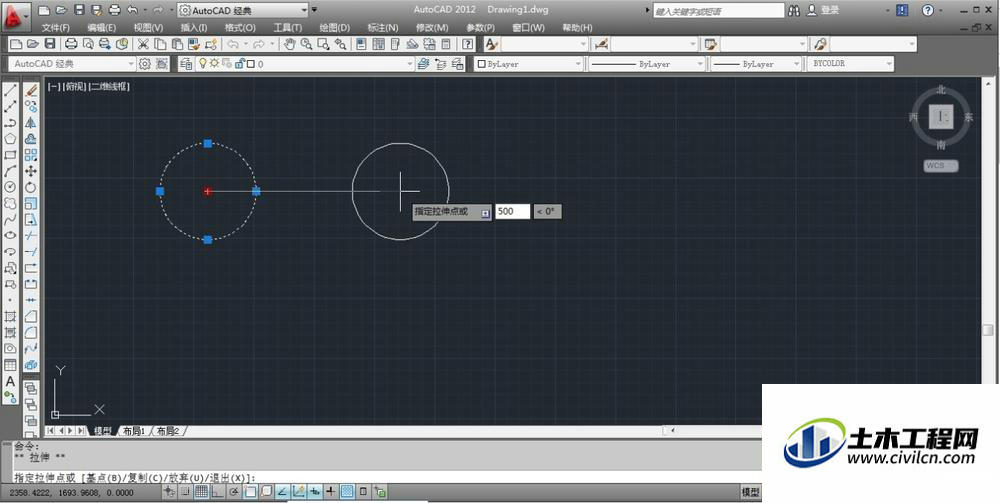Select the Line tool in Draw toolbar
This screenshot has width=1000, height=503.
pos(10,91)
